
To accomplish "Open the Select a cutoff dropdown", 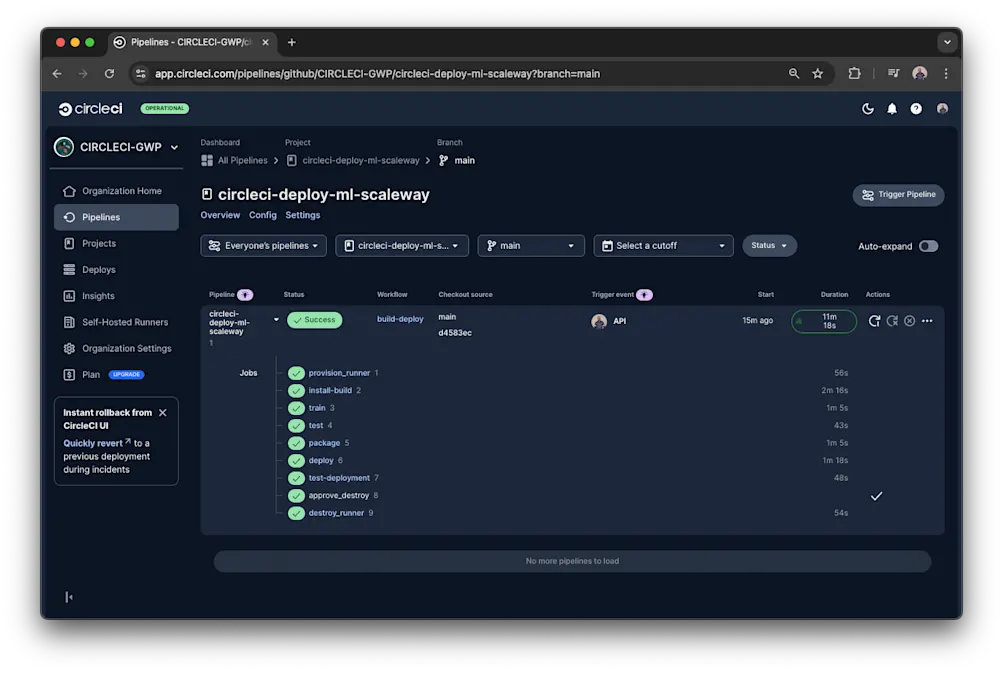I will tap(663, 245).
